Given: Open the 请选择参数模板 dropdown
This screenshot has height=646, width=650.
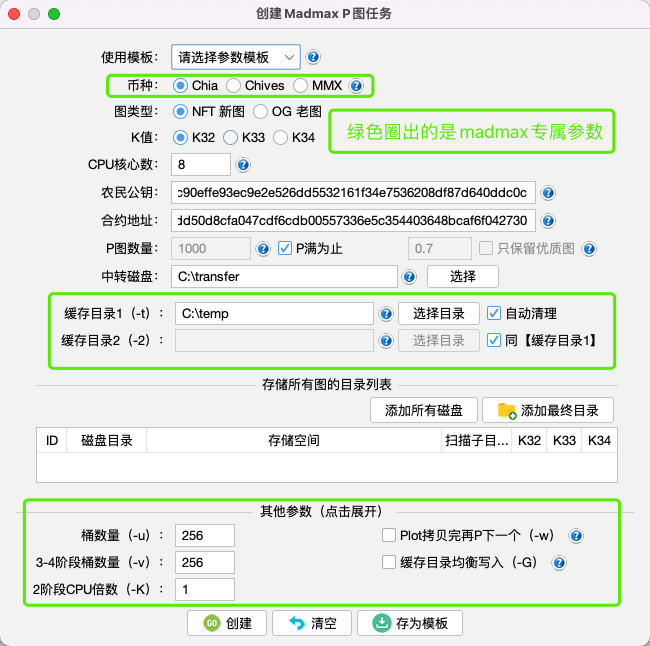Looking at the screenshot, I should (235, 57).
